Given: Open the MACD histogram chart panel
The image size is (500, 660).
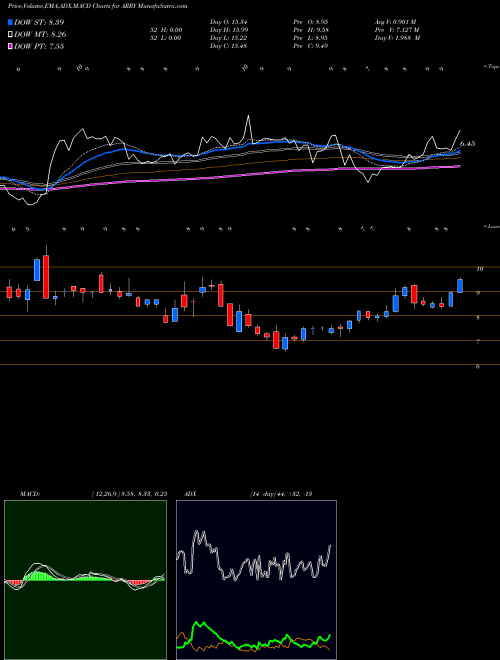Looking at the screenshot, I should [85, 580].
